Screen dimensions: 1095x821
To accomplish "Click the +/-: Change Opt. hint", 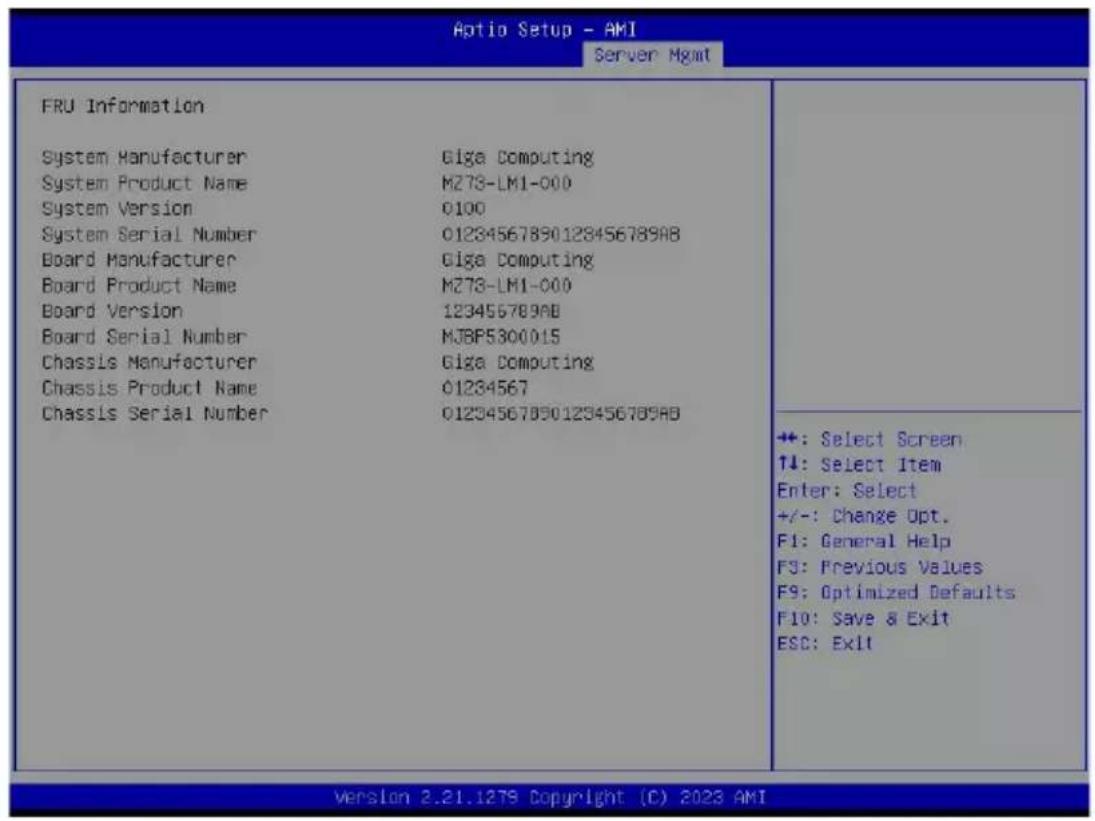I will pyautogui.click(x=863, y=517).
